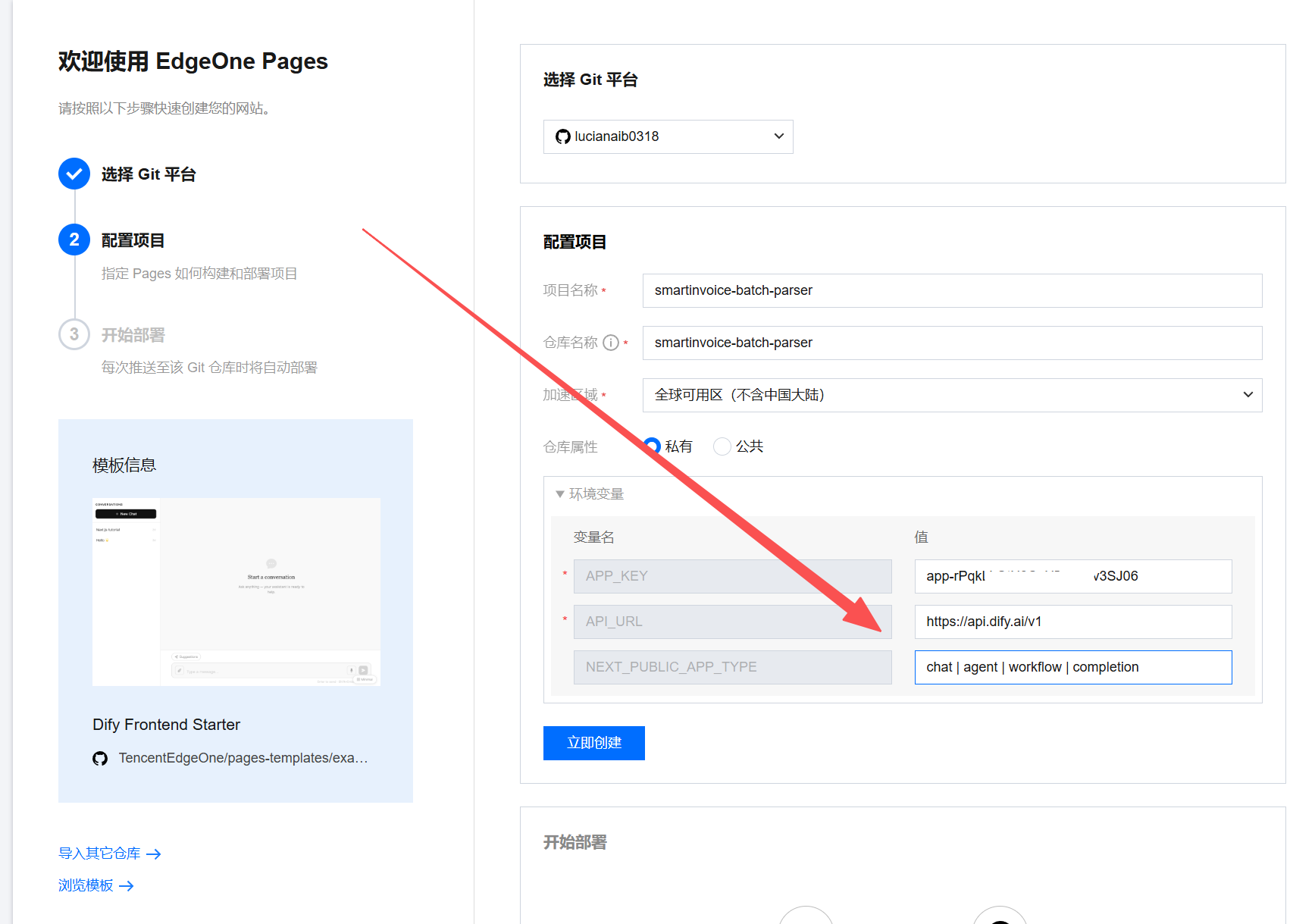Click the 欢迎使用 EdgeOne Pages heading
This screenshot has height=924, width=1315.
click(x=193, y=61)
